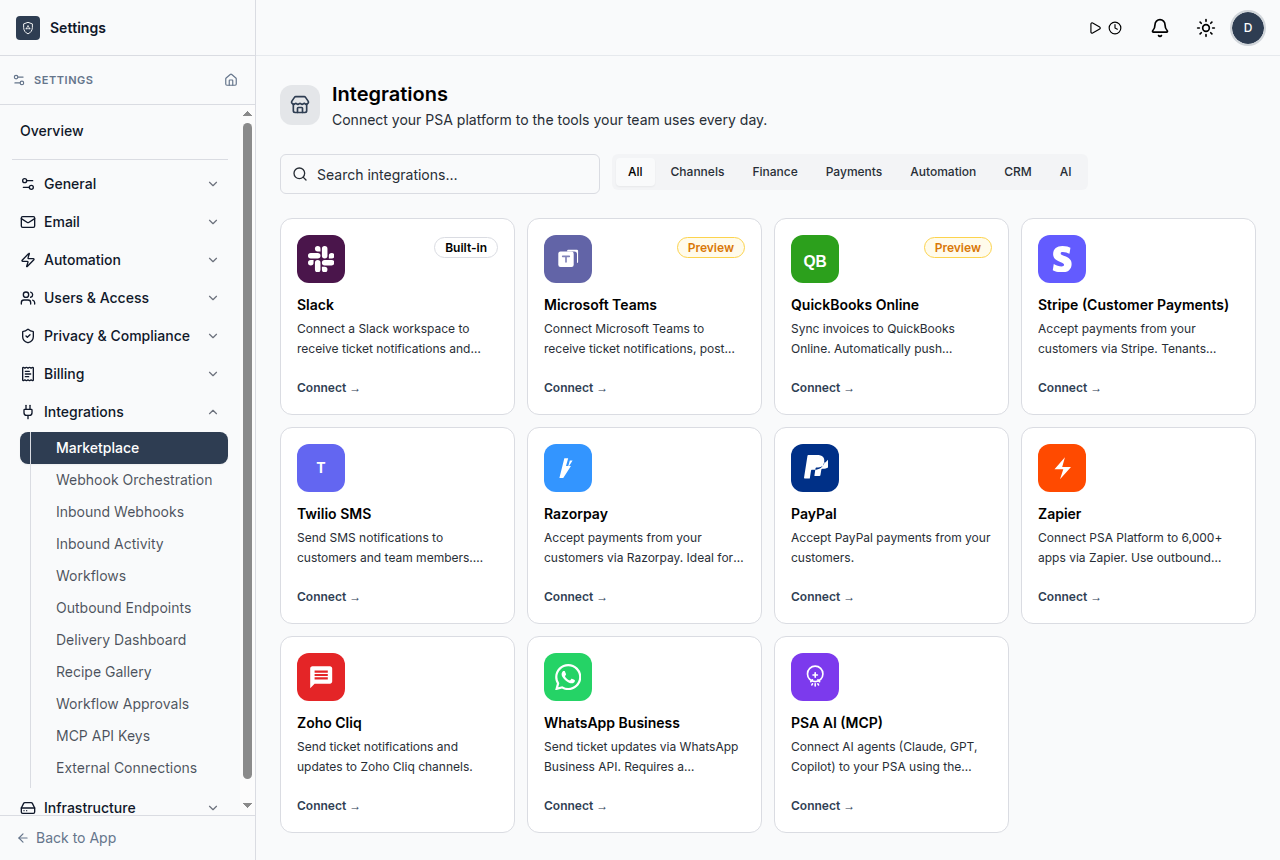
Task: Click the Stripe S logo icon
Action: point(1062,259)
